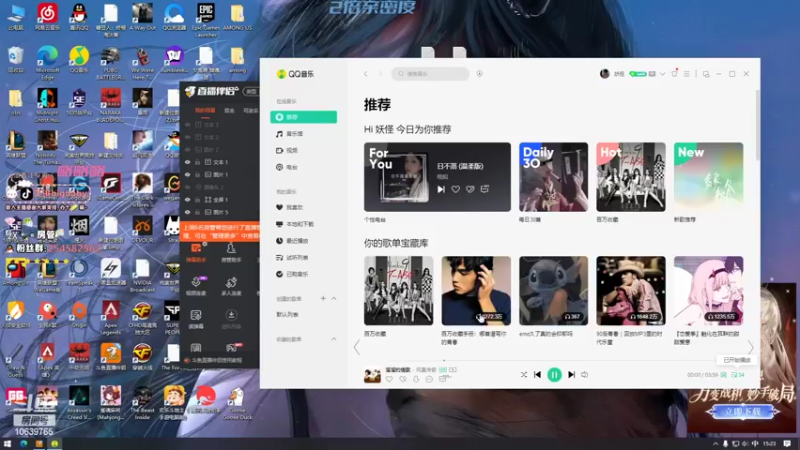800x450 pixels.
Task: Open the play queue with 34 songs
Action: click(738, 374)
